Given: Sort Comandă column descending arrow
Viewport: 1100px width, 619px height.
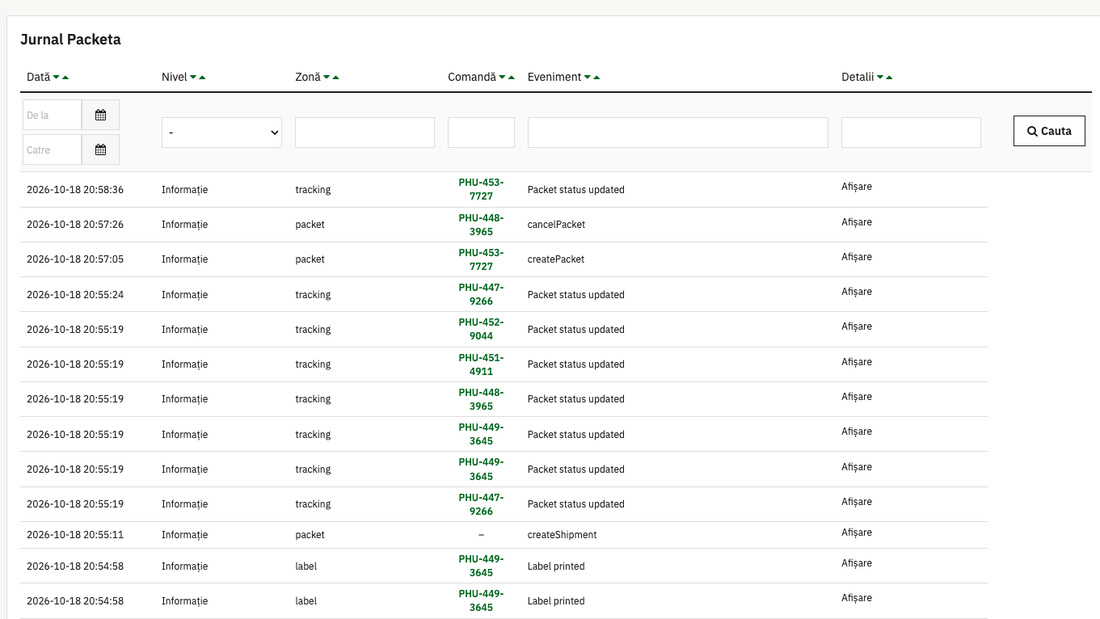Looking at the screenshot, I should [502, 77].
